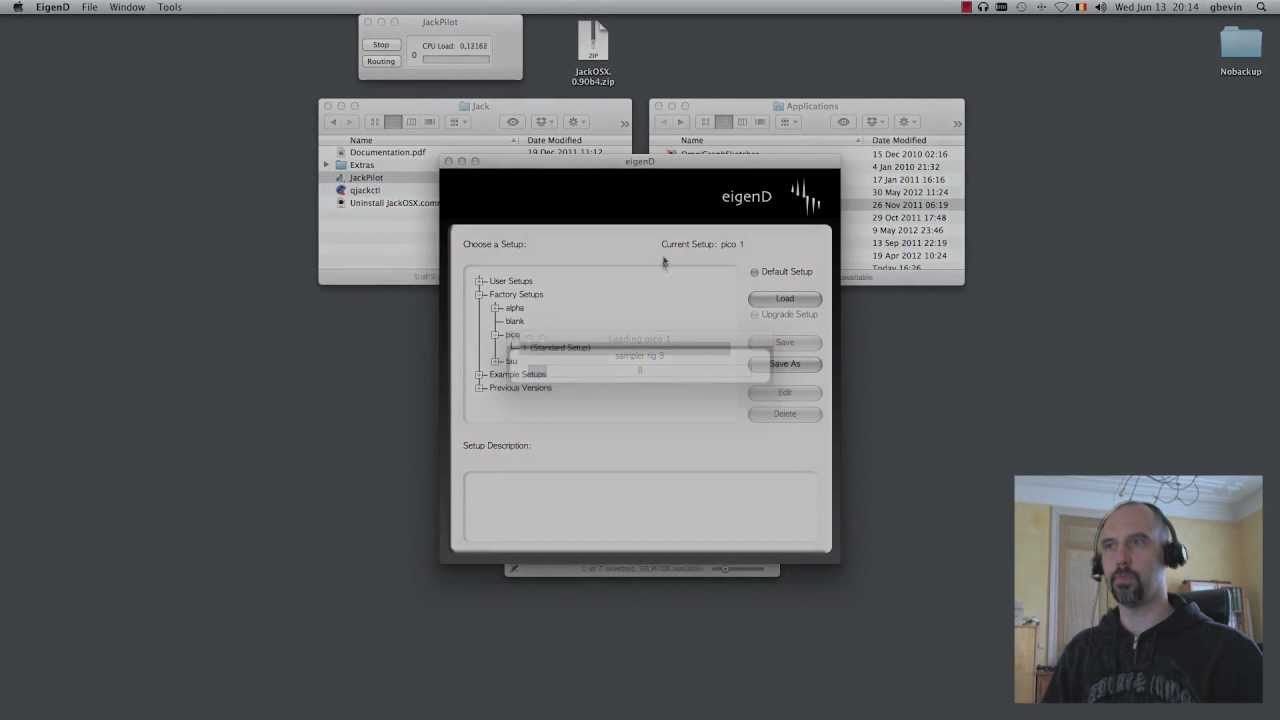
Task: Switch Jack window to icon view
Action: [375, 122]
